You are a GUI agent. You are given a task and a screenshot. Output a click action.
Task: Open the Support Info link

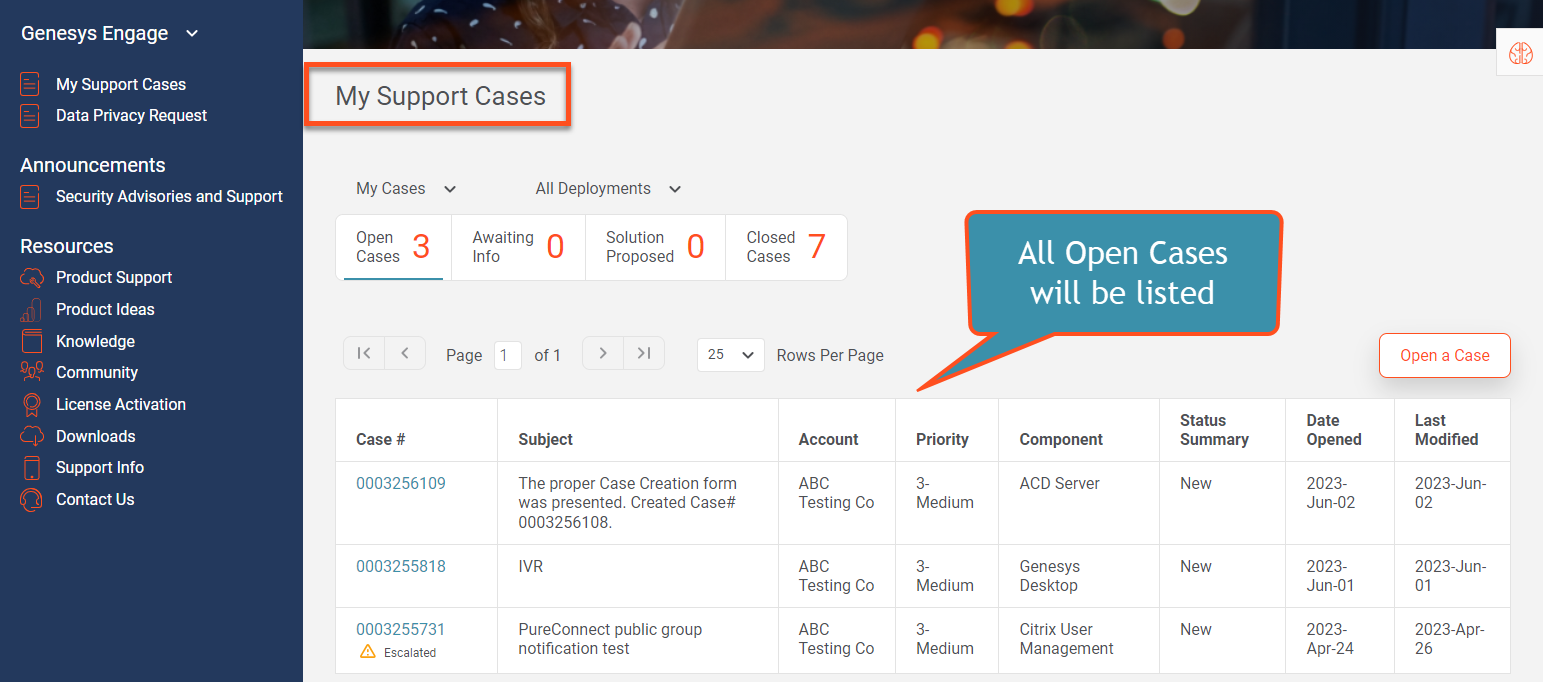pos(100,467)
